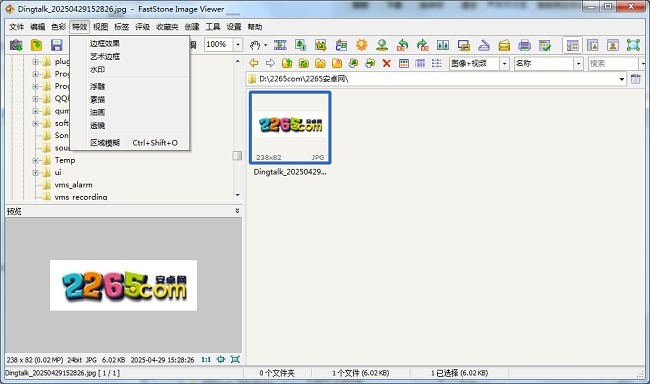Open the 工具 menu

click(213, 27)
